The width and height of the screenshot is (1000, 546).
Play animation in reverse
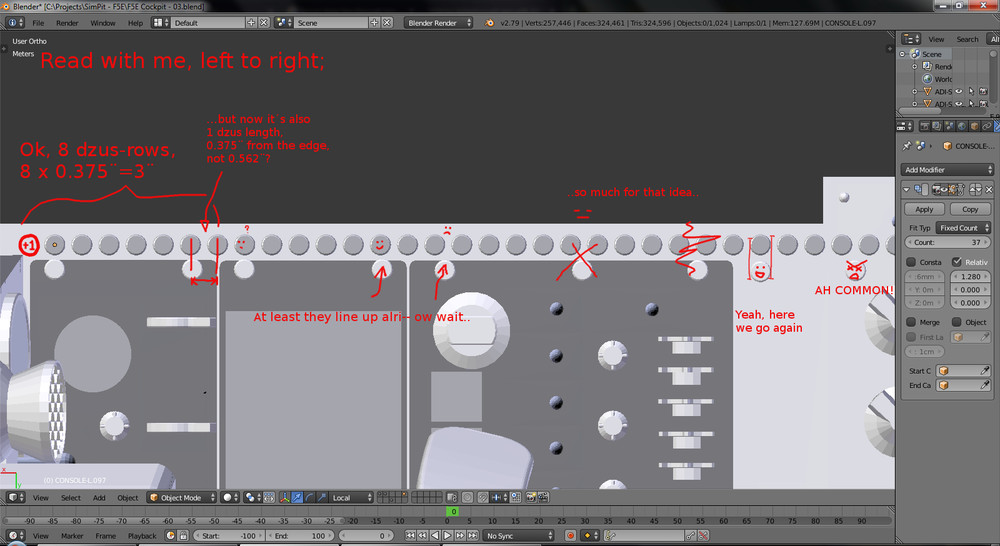tap(435, 536)
